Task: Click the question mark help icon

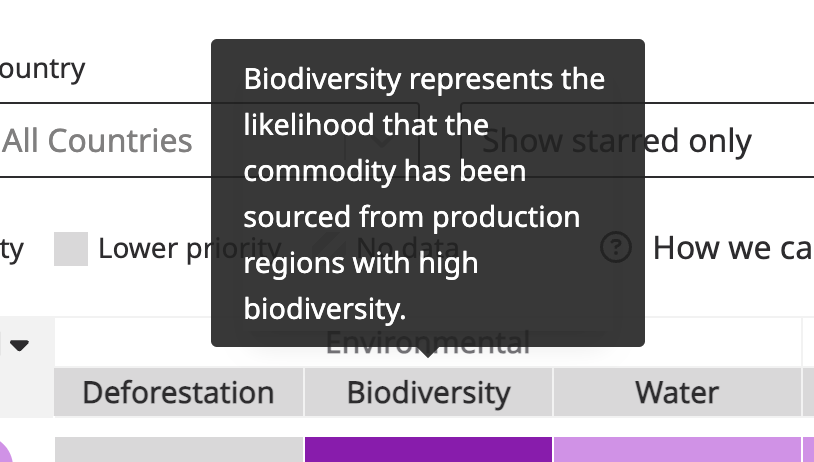Action: tap(617, 248)
